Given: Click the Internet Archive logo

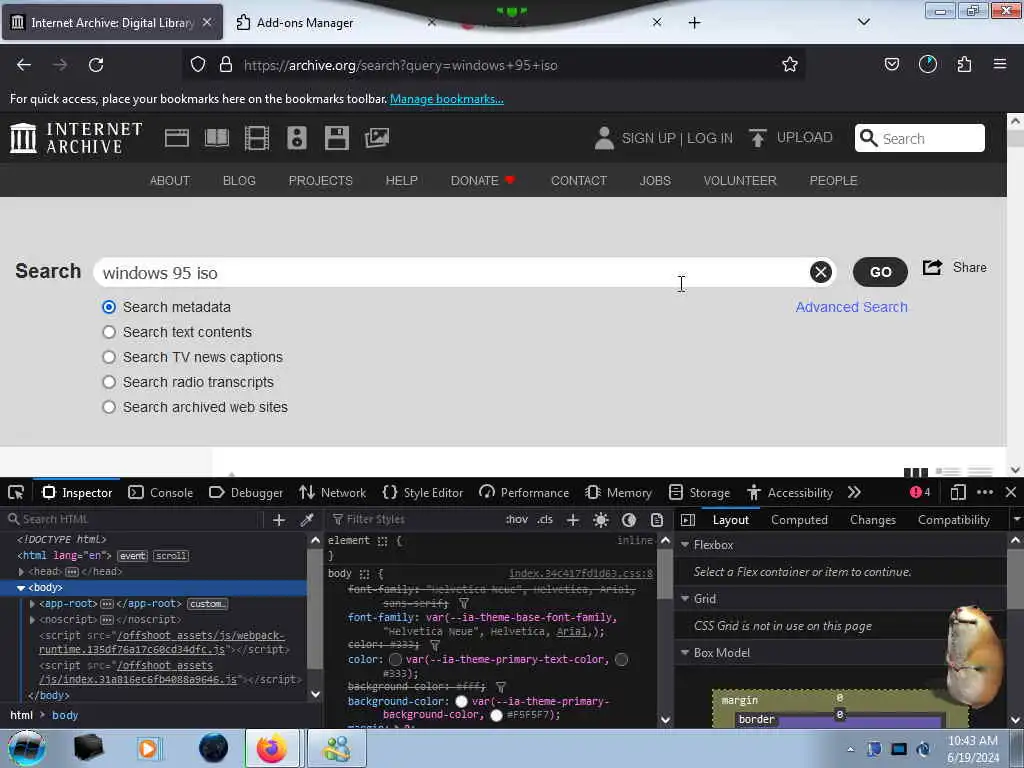Looking at the screenshot, I should pos(76,138).
